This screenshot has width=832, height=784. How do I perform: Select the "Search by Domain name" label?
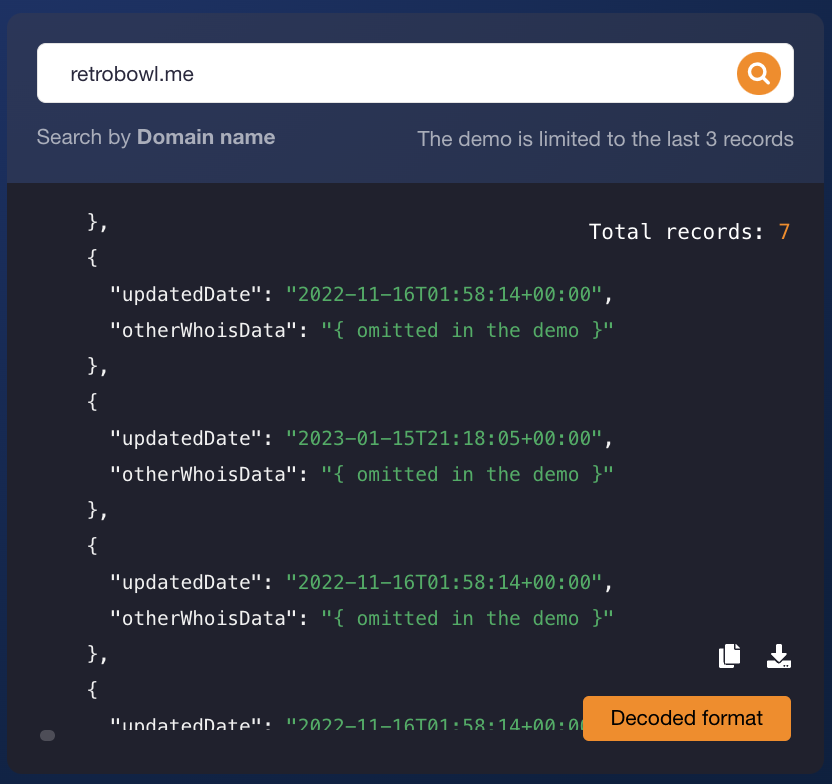(x=156, y=137)
